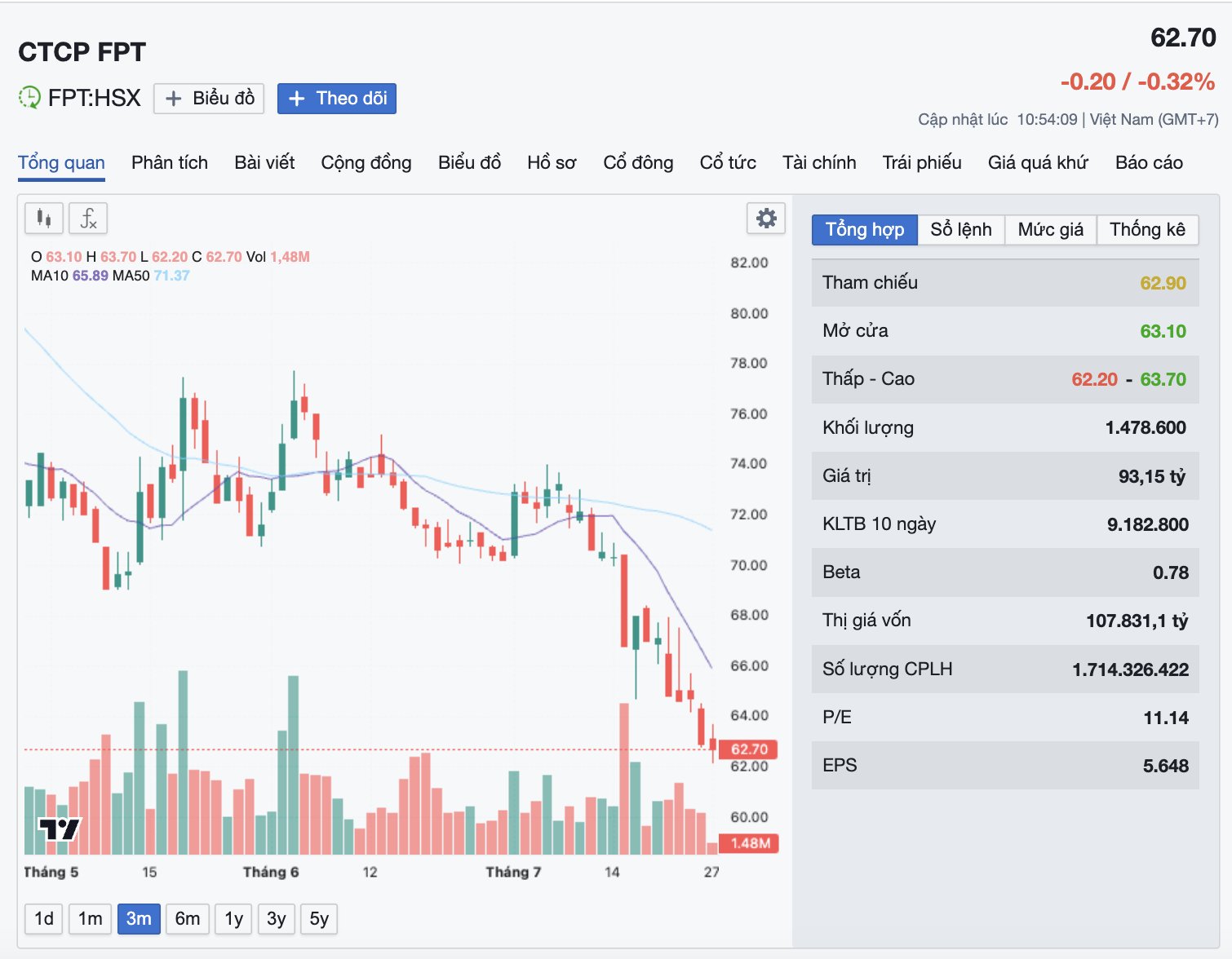Click the 62.70 price label on axis
1232x959 pixels.
click(748, 749)
